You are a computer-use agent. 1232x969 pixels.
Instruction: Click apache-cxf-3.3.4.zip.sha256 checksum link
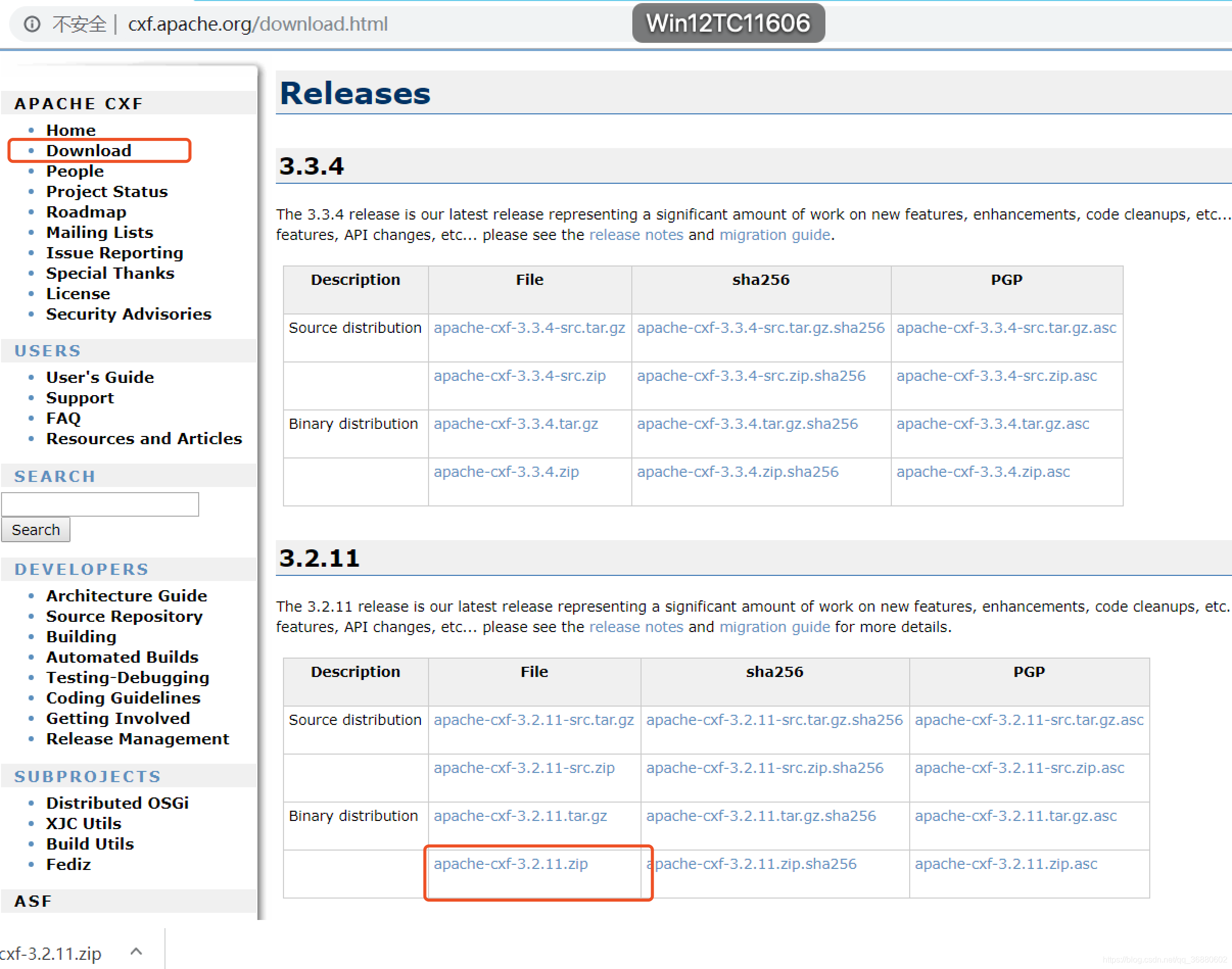pos(737,471)
